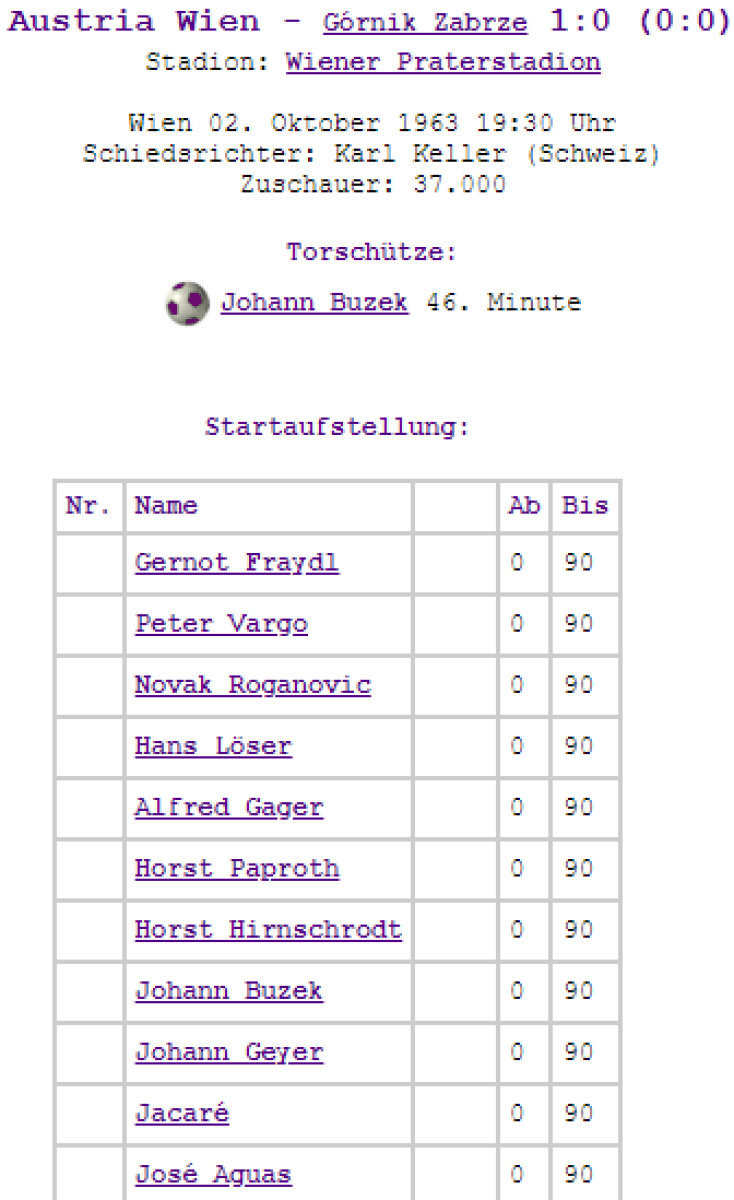734x1200 pixels.
Task: Open Novak Roganovic's player link
Action: 252,685
